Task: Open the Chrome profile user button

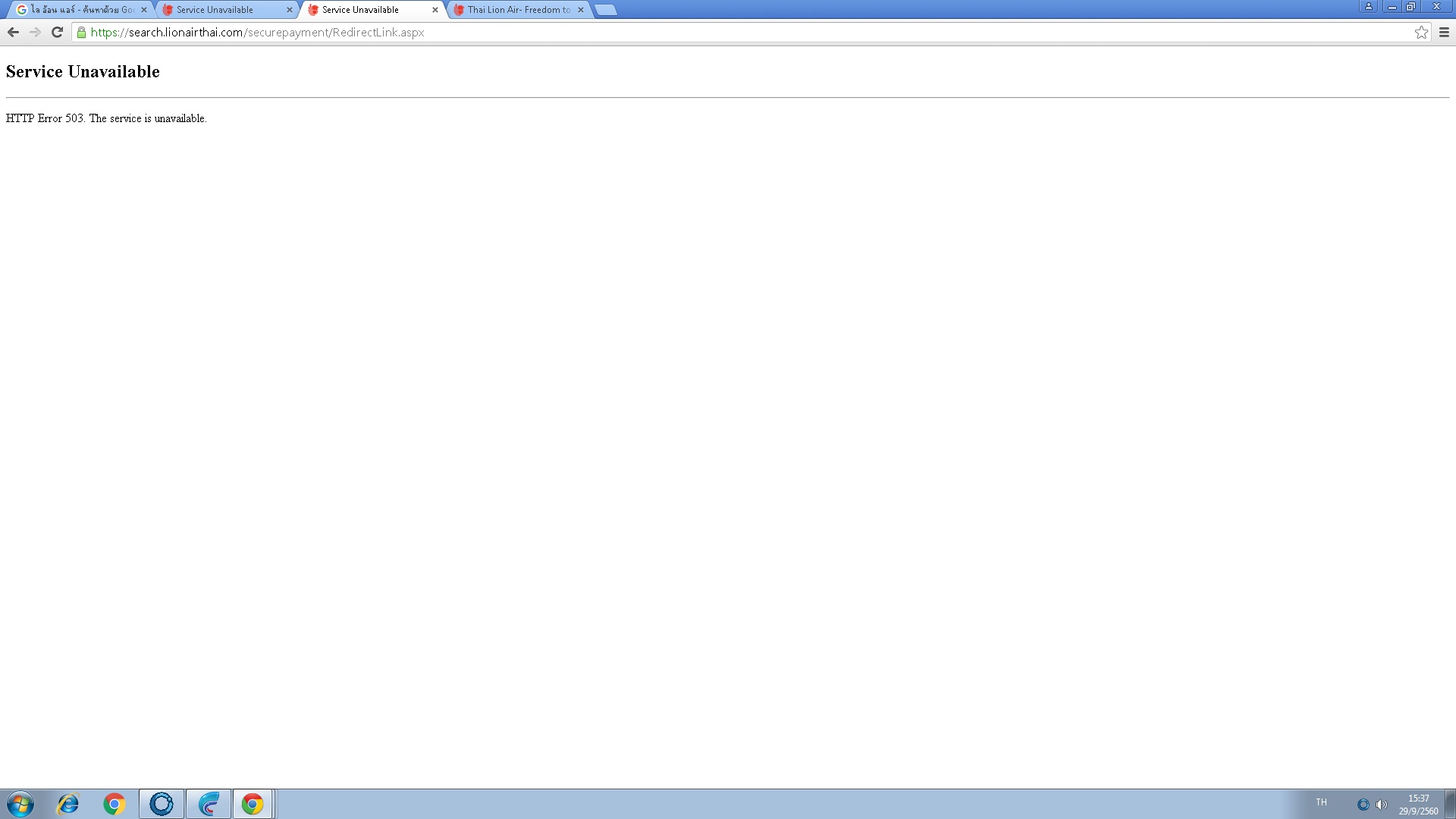Action: tap(1369, 6)
